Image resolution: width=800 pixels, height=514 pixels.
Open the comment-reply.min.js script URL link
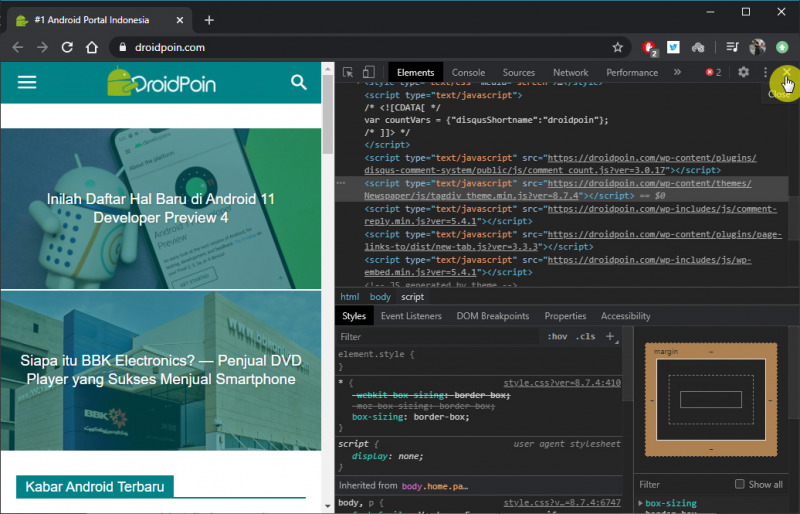point(570,215)
